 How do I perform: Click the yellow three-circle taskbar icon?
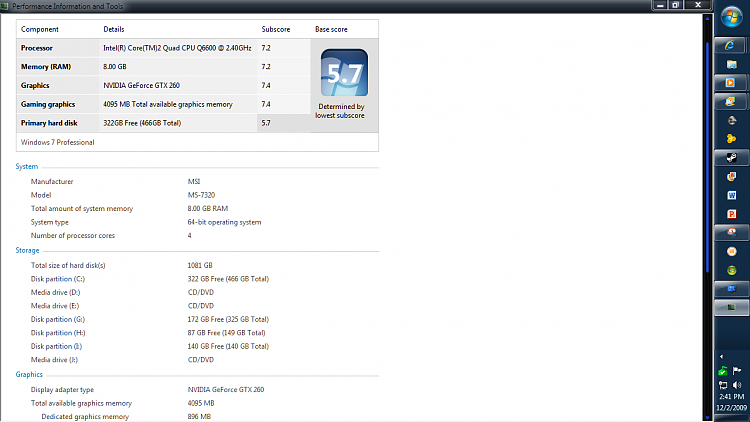(731, 139)
